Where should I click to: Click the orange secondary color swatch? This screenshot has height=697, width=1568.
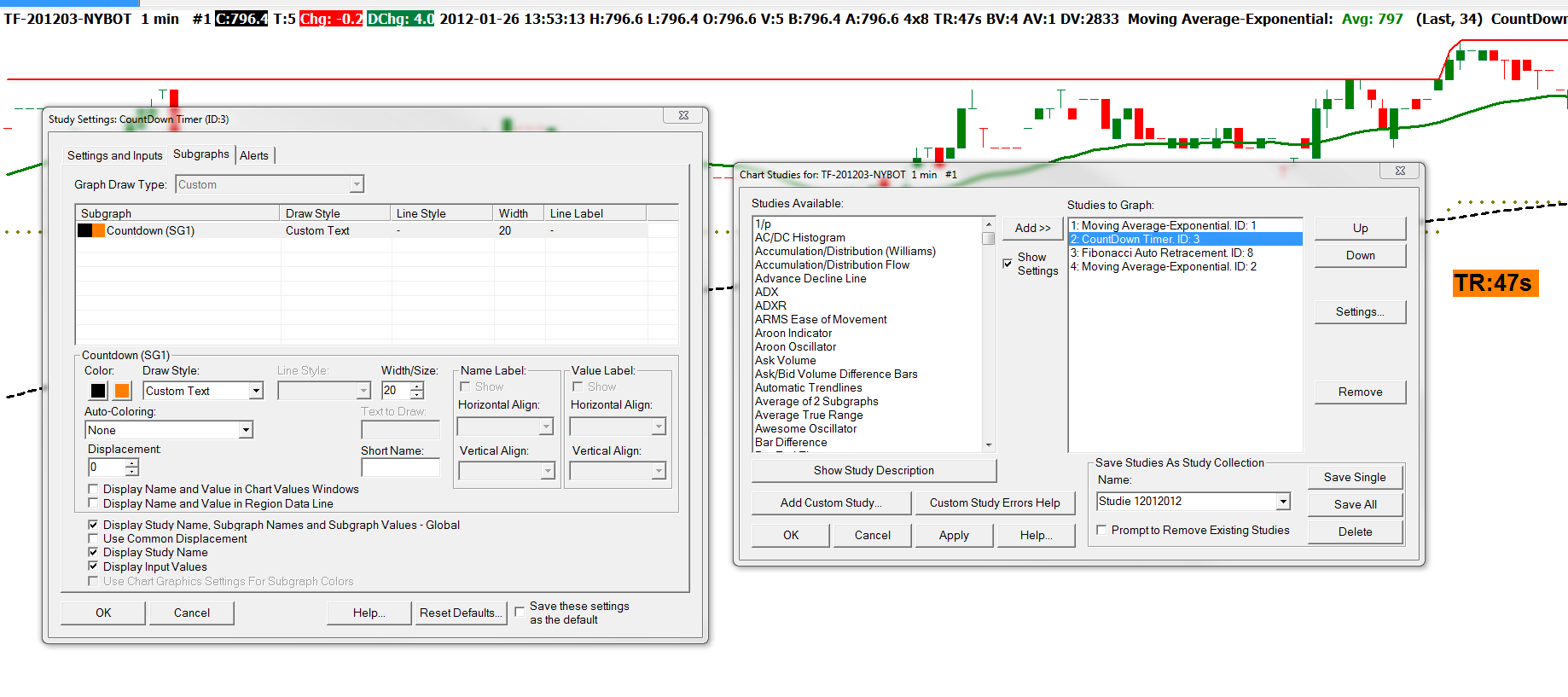point(122,391)
